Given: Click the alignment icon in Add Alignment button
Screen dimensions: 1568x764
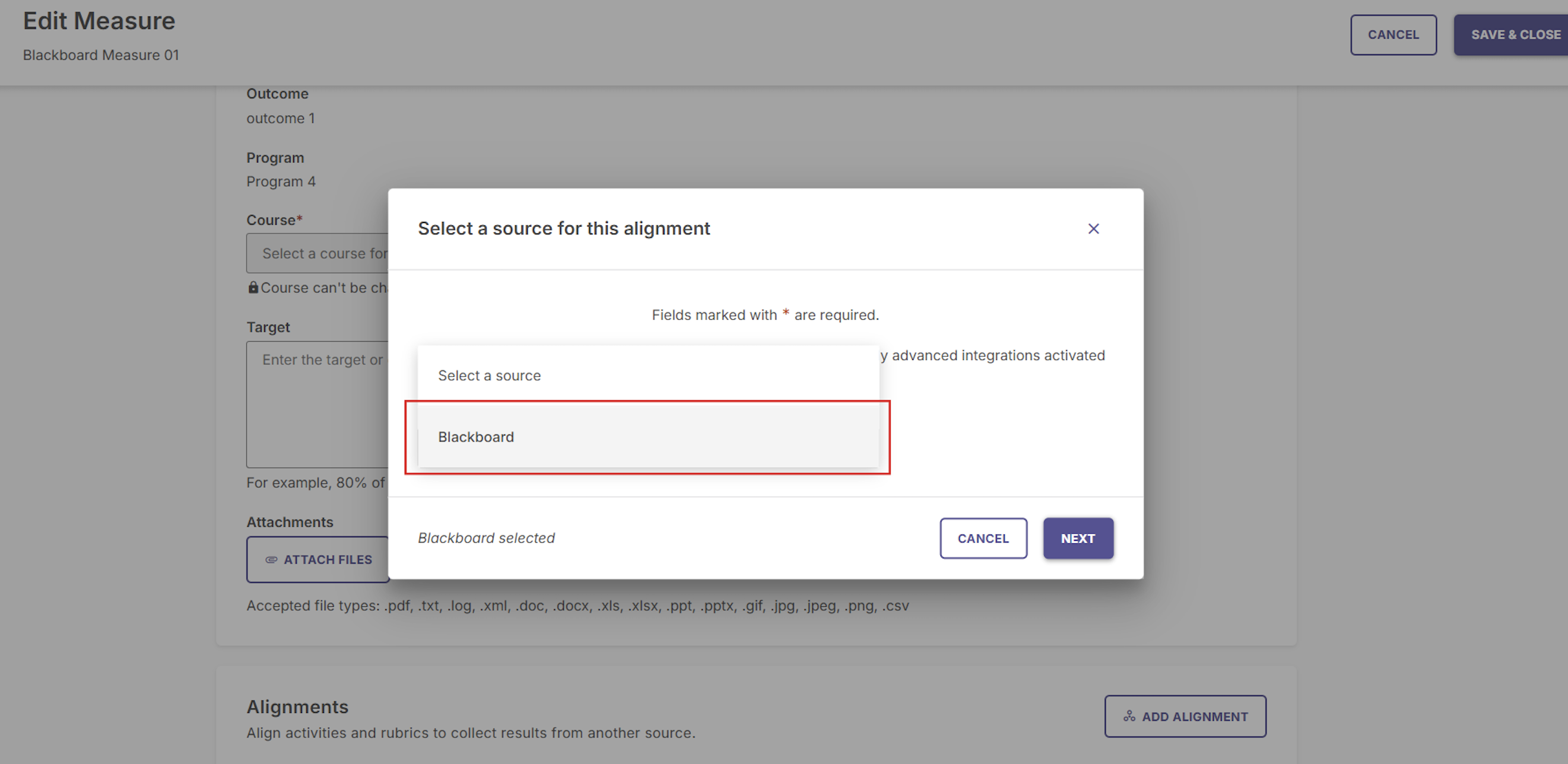Looking at the screenshot, I should [1129, 716].
